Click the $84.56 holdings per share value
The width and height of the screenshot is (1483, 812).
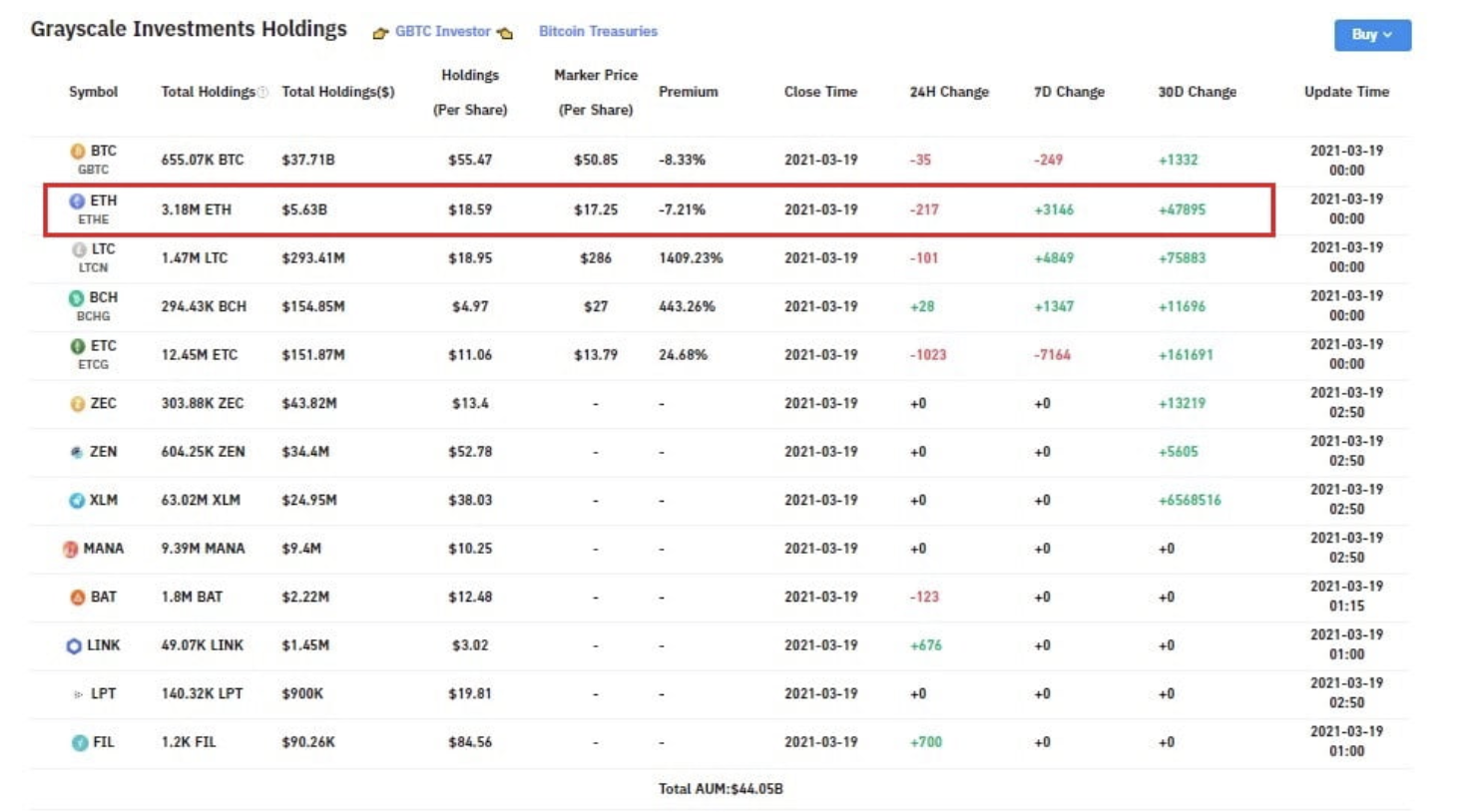tap(470, 743)
